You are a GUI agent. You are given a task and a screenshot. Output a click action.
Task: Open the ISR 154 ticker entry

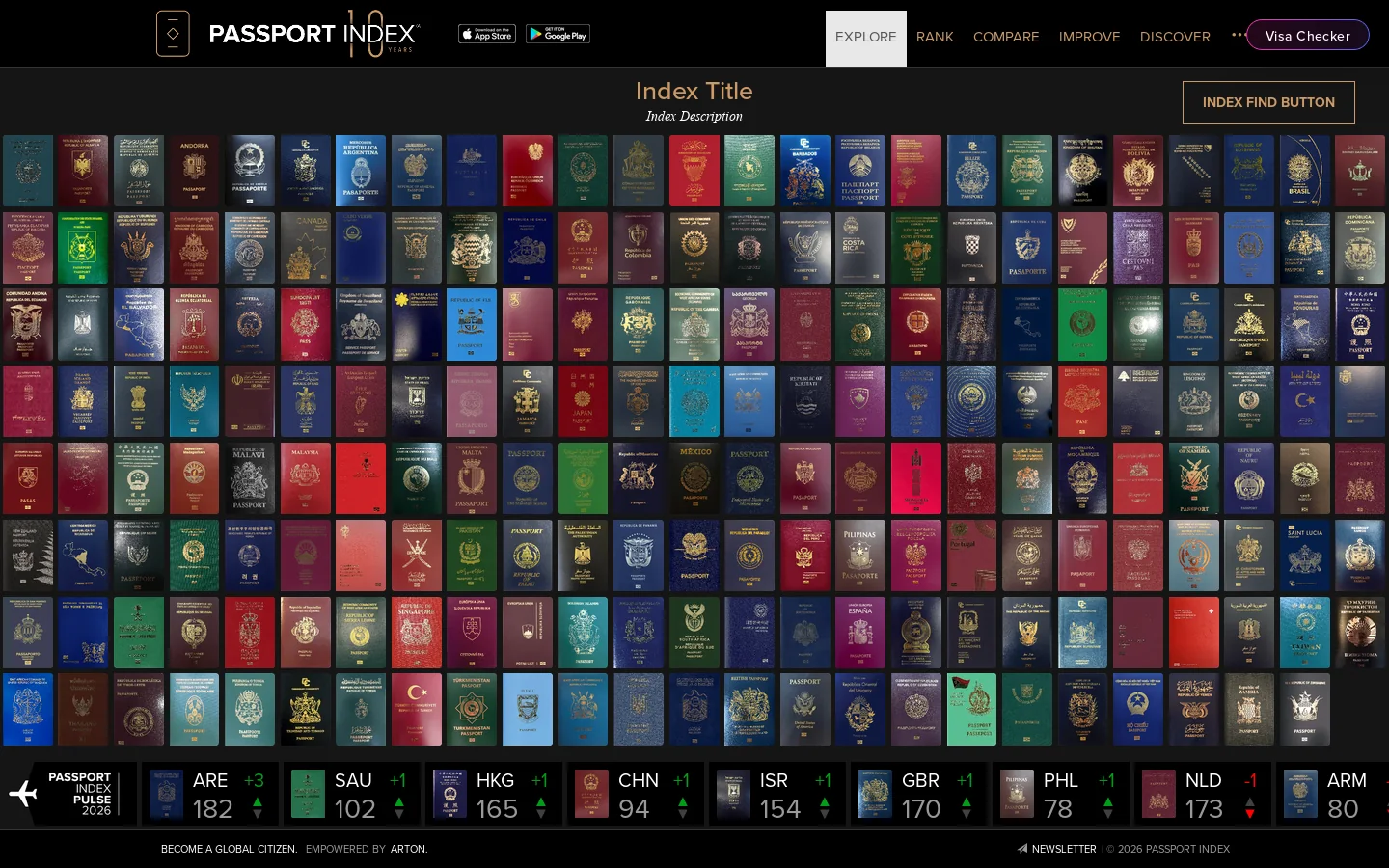click(777, 795)
